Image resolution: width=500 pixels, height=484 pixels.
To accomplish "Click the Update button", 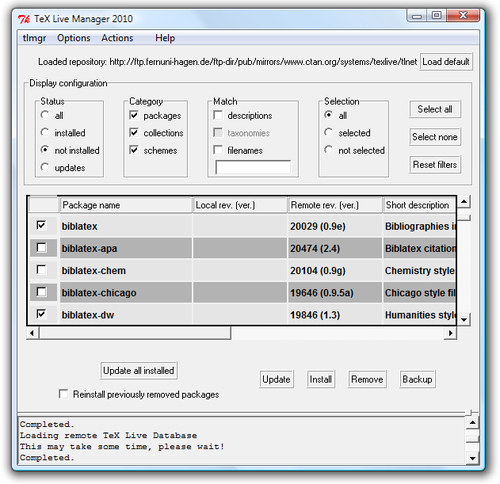I will pos(276,379).
